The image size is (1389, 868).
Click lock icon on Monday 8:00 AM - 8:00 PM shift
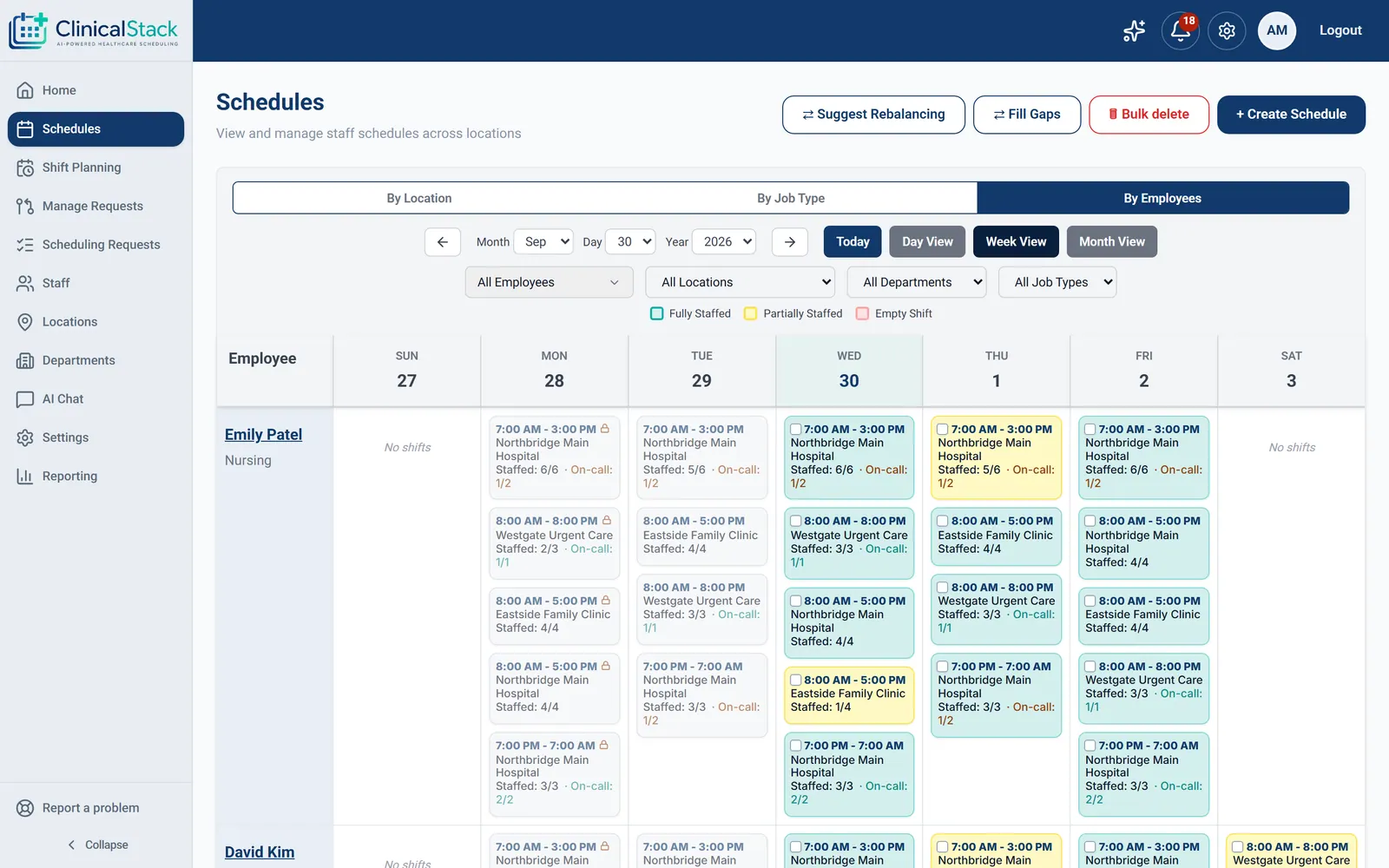tap(607, 521)
